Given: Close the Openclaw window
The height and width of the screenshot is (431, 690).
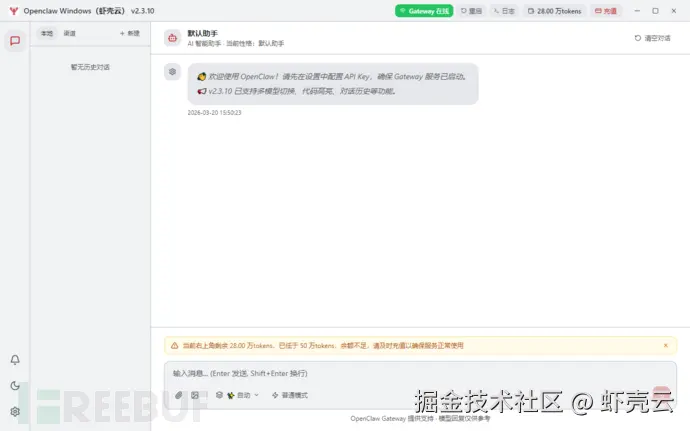Looking at the screenshot, I should (674, 11).
